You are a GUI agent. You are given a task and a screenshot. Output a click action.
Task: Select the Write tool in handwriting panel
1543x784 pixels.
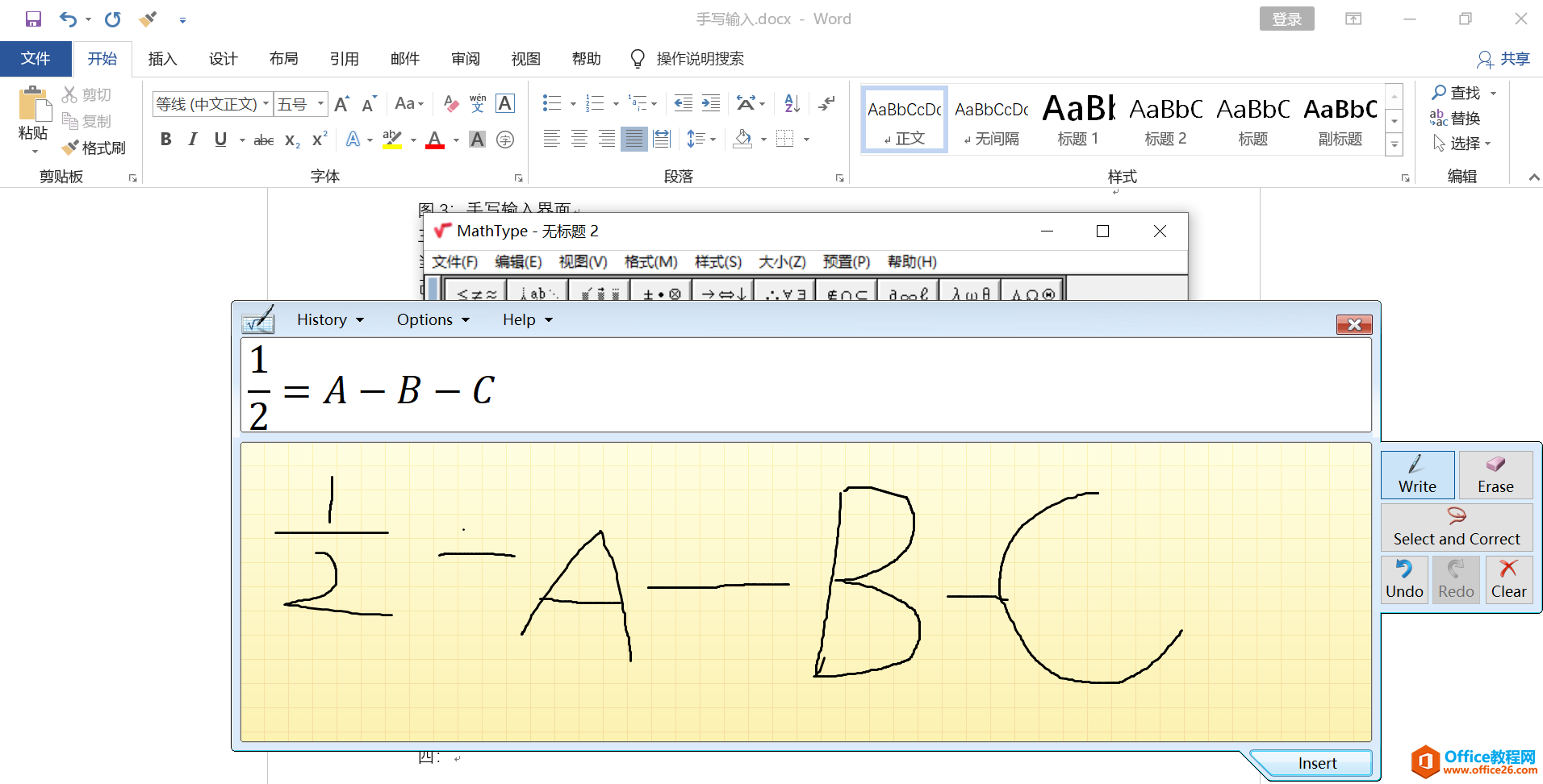tap(1417, 475)
